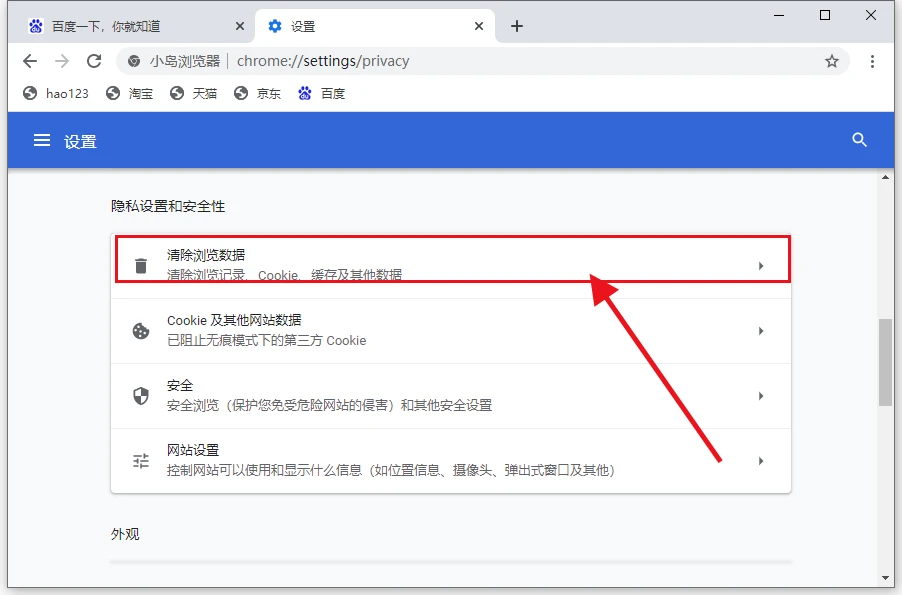The height and width of the screenshot is (595, 902).
Task: Open the settings hamburger menu
Action: pyautogui.click(x=41, y=140)
